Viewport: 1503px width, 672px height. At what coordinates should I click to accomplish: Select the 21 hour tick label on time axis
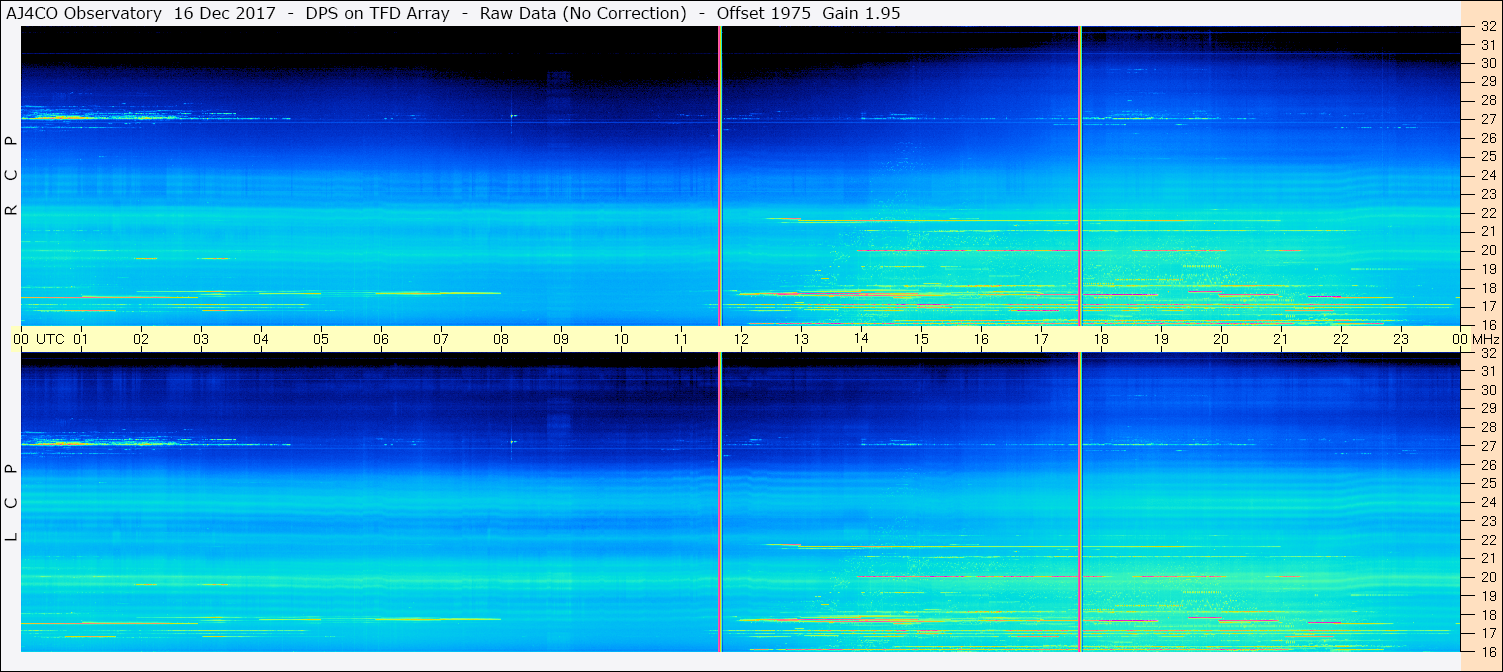click(x=1281, y=339)
